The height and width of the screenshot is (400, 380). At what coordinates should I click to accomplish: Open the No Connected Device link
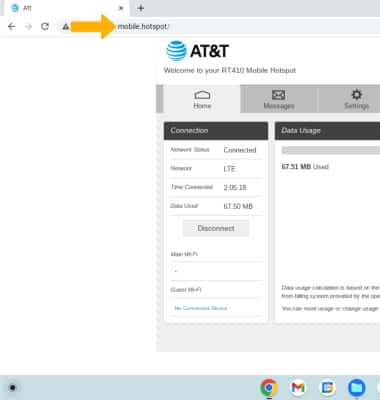point(201,308)
